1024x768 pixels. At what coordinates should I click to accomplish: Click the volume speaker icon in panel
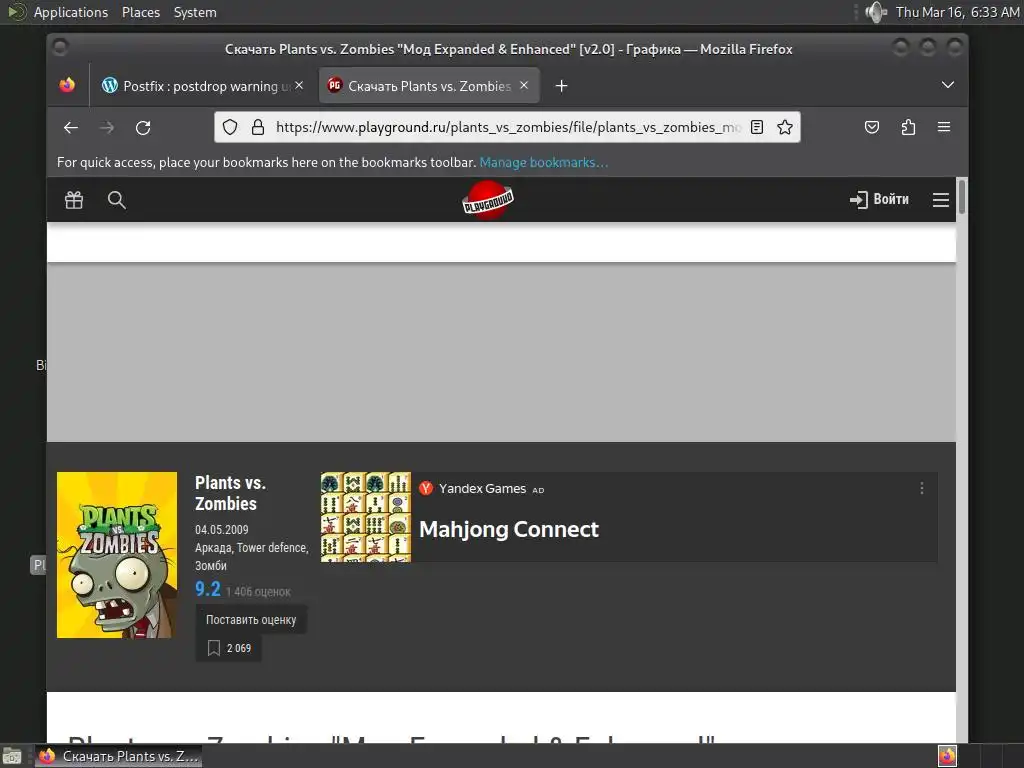pyautogui.click(x=875, y=12)
